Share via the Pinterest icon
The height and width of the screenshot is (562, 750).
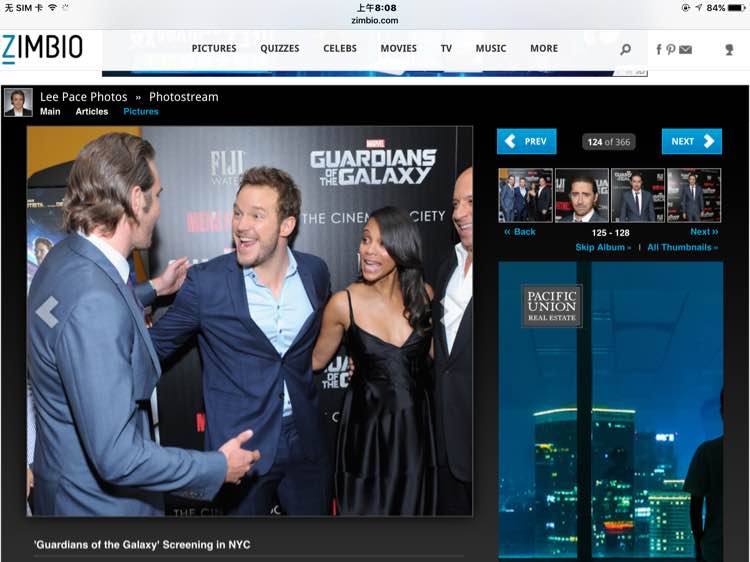click(x=671, y=49)
